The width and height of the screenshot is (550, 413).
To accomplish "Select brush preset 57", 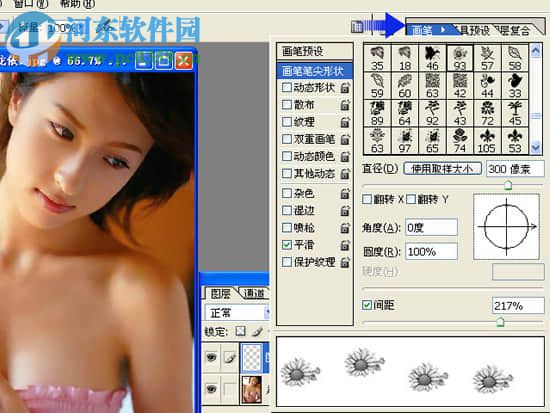I will (x=487, y=58).
